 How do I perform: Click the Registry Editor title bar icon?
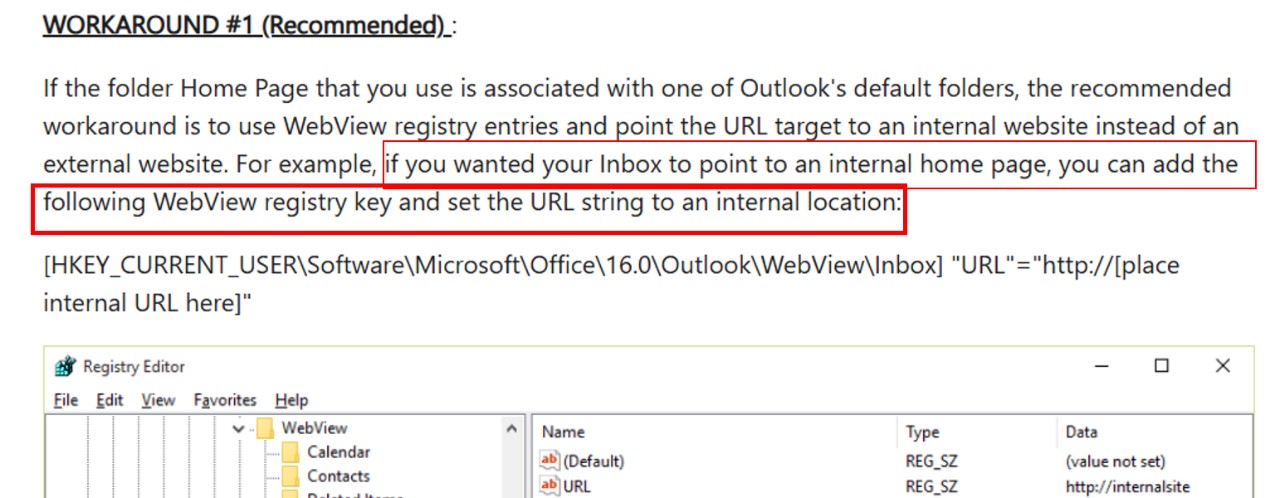pos(66,367)
